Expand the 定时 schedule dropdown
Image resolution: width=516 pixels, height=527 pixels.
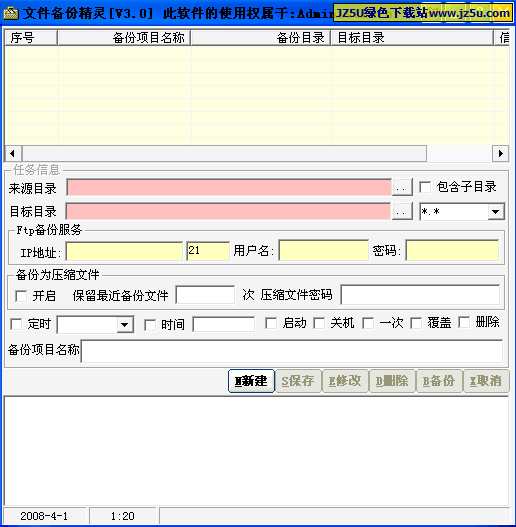(124, 325)
